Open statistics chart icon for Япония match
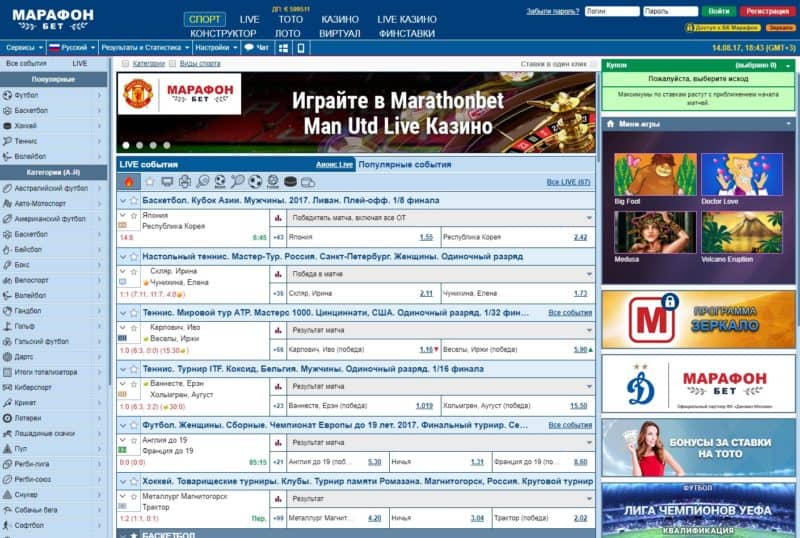Screen dimensions: 800x538 pyautogui.click(x=277, y=217)
